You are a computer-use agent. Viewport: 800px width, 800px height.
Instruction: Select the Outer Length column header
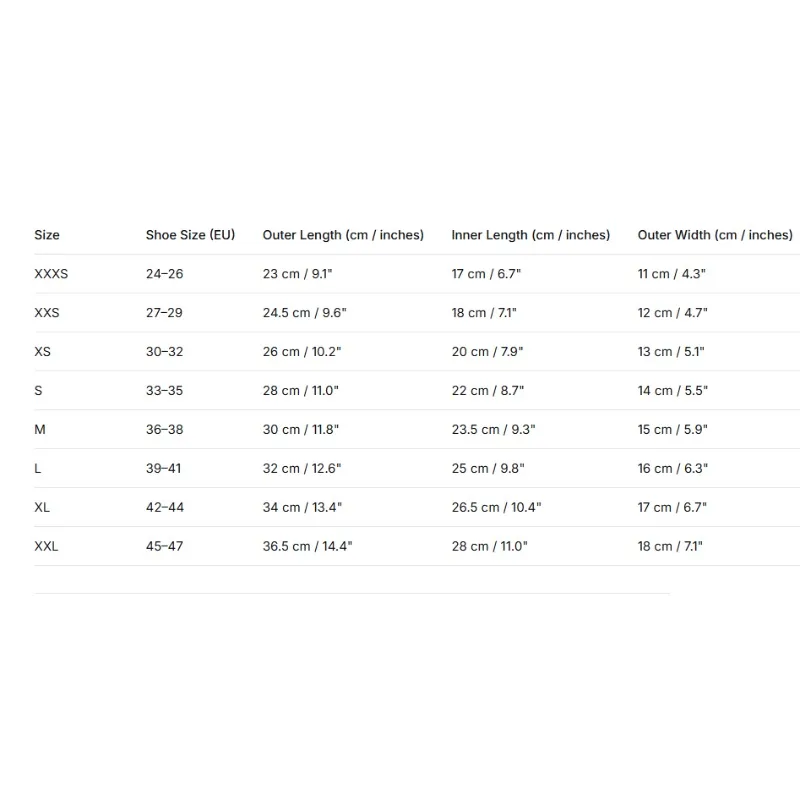[343, 235]
